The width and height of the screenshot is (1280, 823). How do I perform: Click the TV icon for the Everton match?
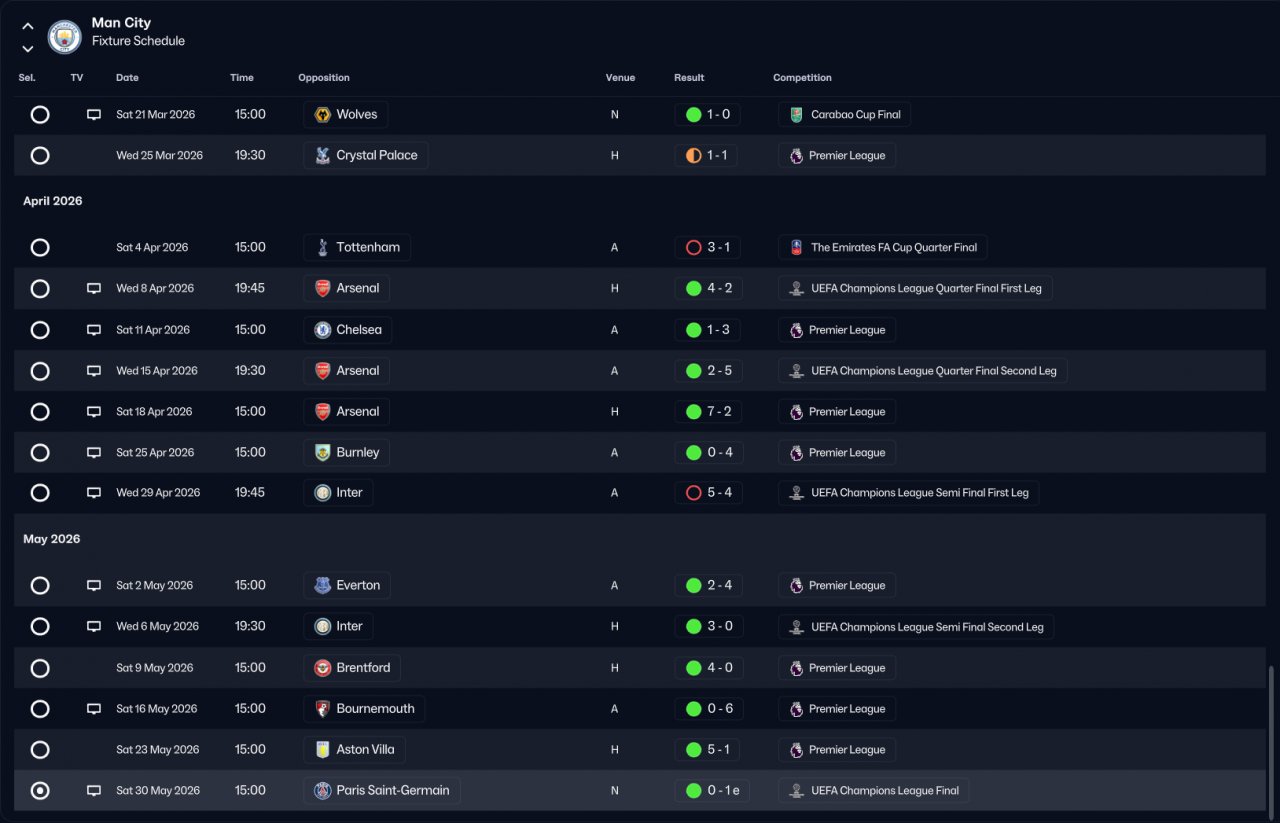(94, 586)
